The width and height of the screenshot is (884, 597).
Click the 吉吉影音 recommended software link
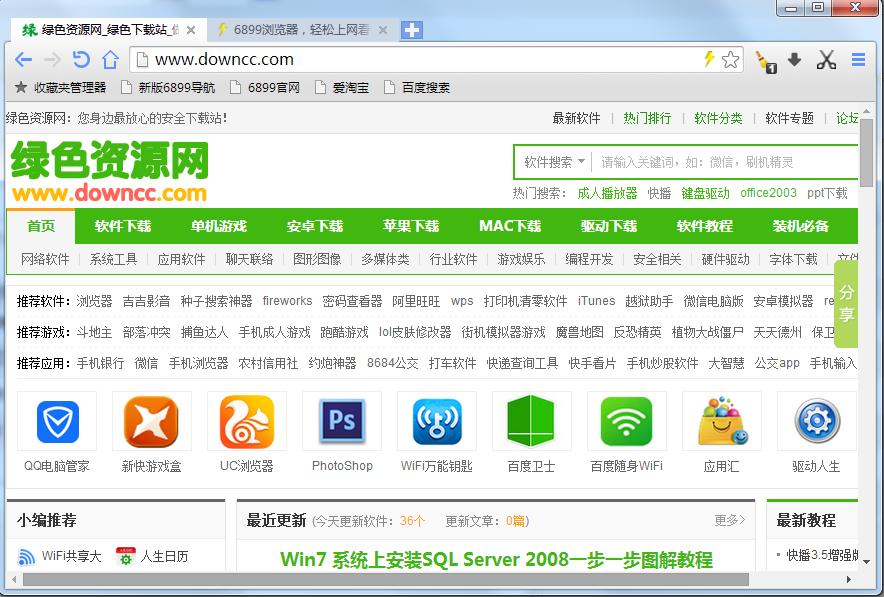pos(147,302)
